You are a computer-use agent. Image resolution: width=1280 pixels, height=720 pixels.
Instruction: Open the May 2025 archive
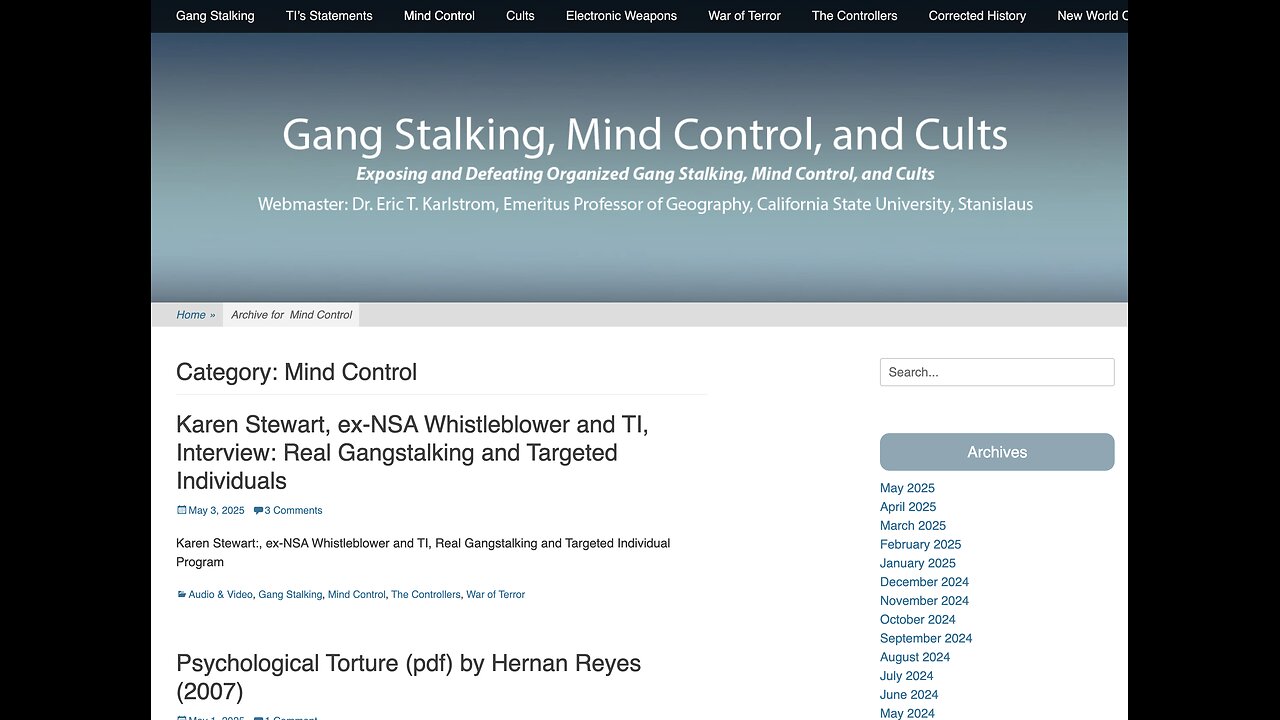coord(907,488)
